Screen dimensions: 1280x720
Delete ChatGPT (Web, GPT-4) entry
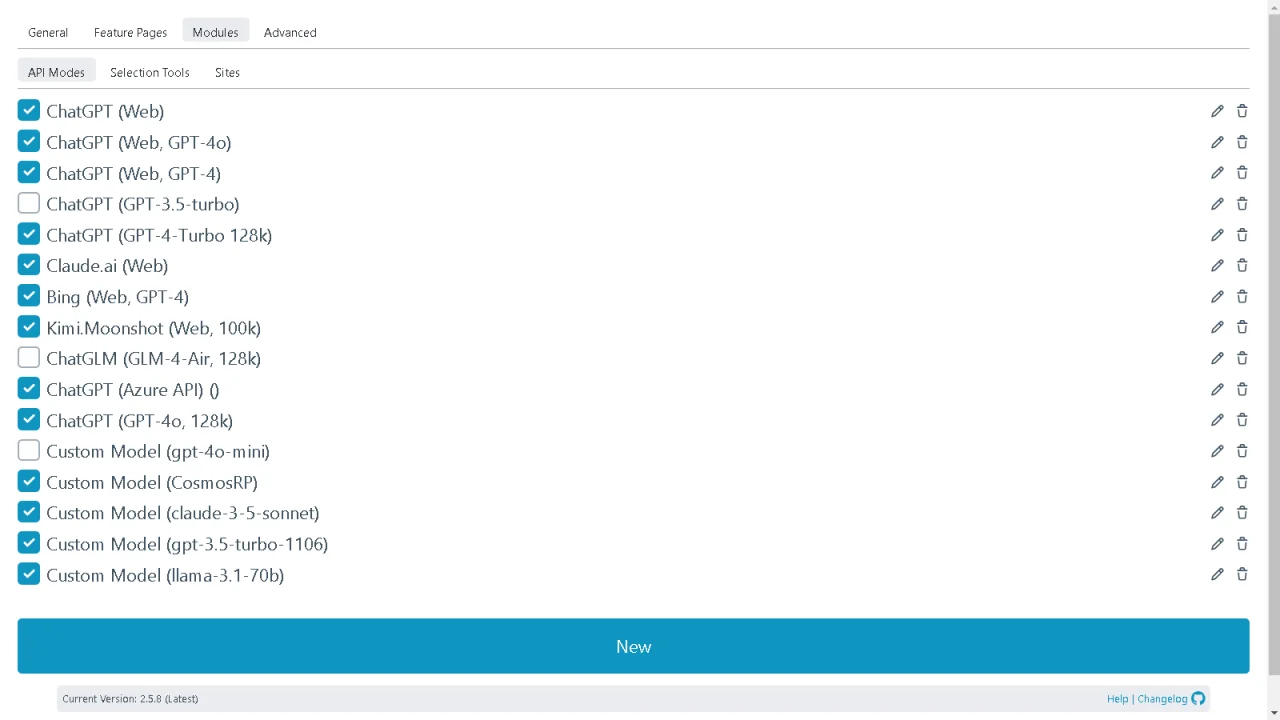1242,173
